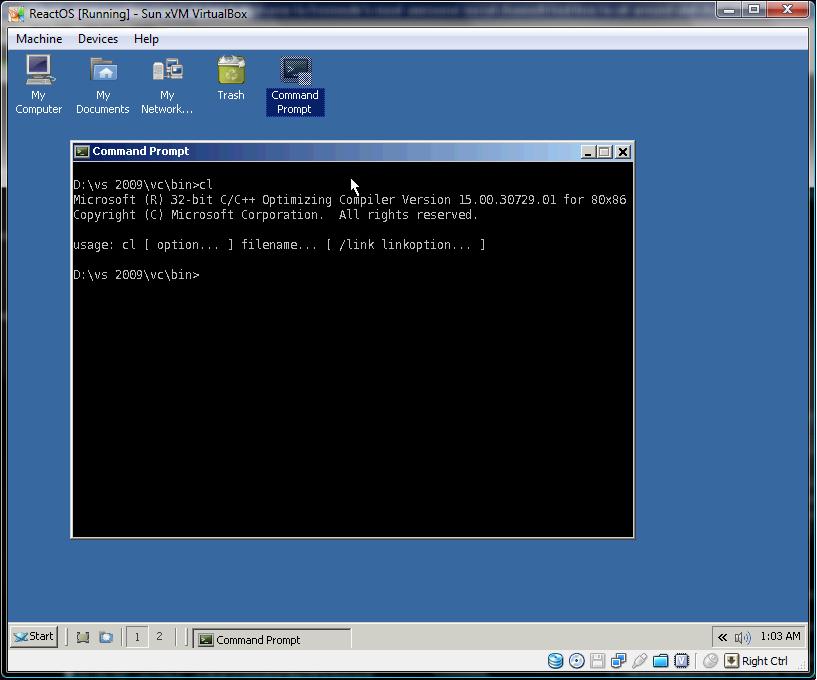
Task: Open the My Computer desktop icon
Action: (39, 85)
